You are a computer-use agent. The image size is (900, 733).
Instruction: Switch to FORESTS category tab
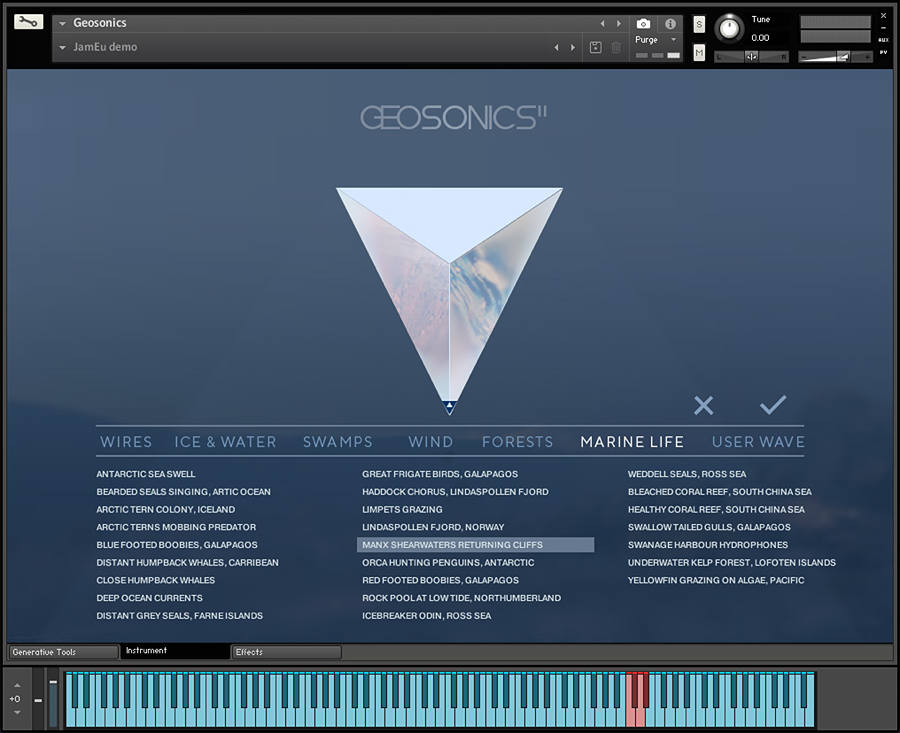(517, 441)
